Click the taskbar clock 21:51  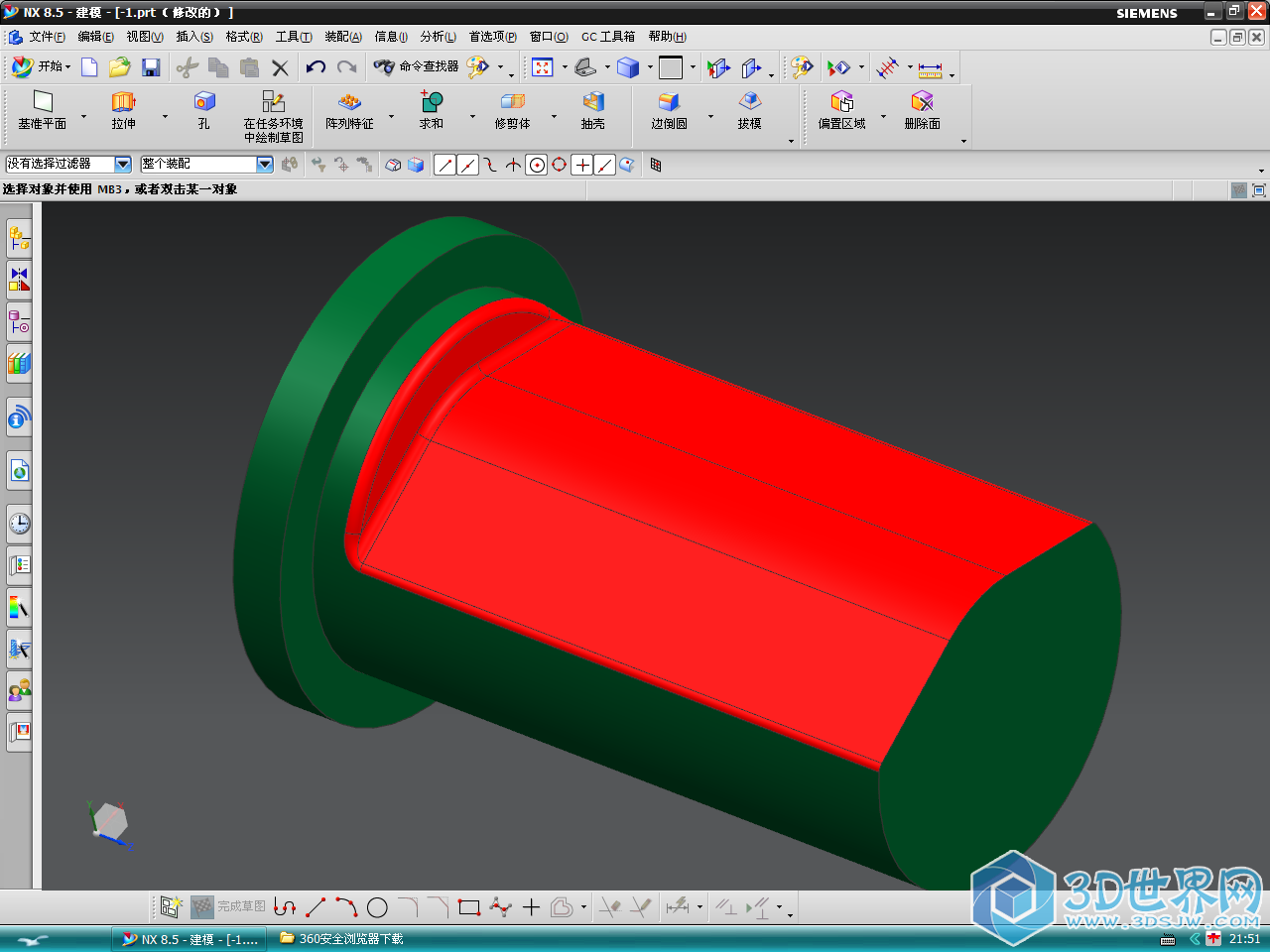point(1244,939)
